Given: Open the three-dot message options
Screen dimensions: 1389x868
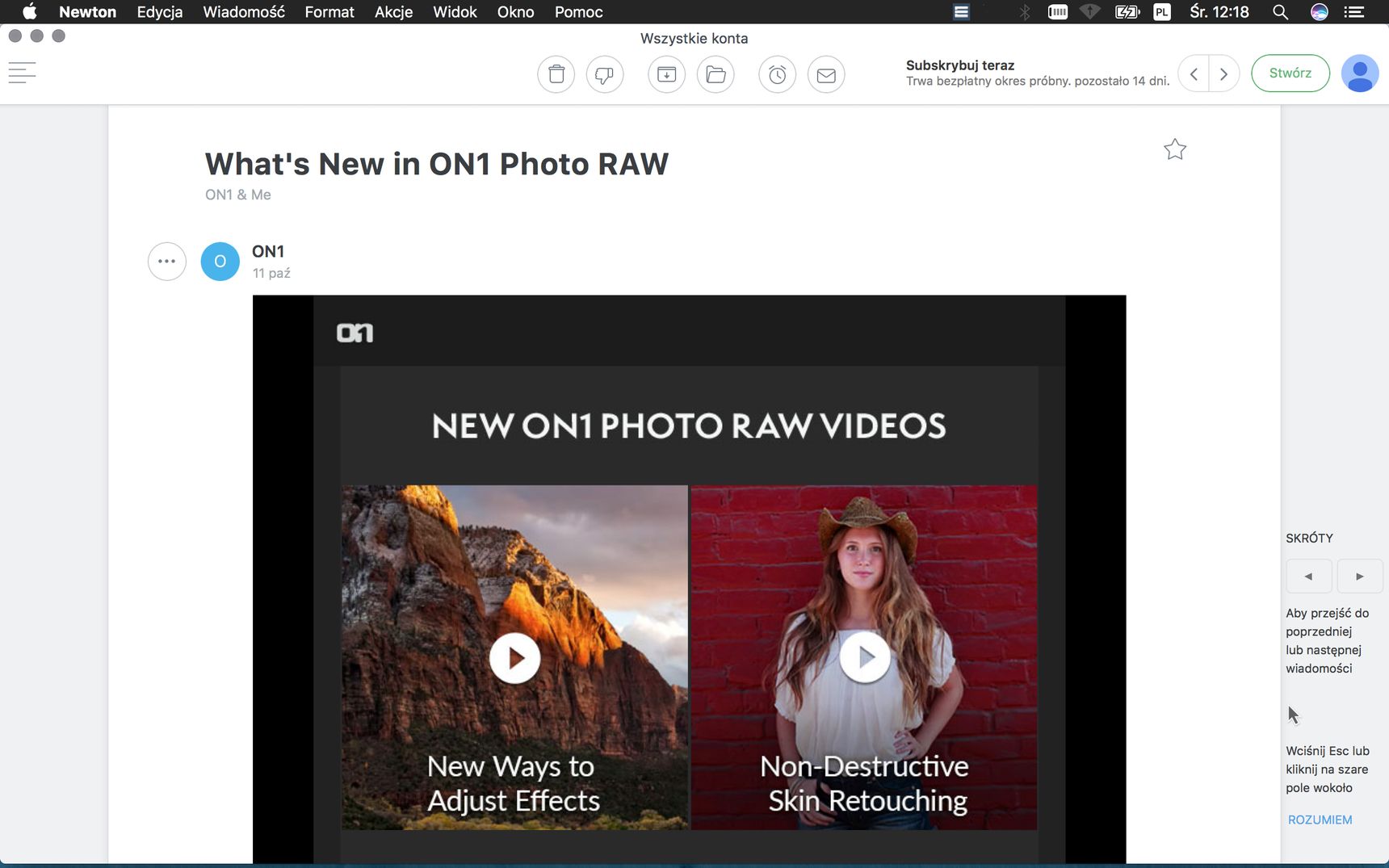Looking at the screenshot, I should (167, 262).
